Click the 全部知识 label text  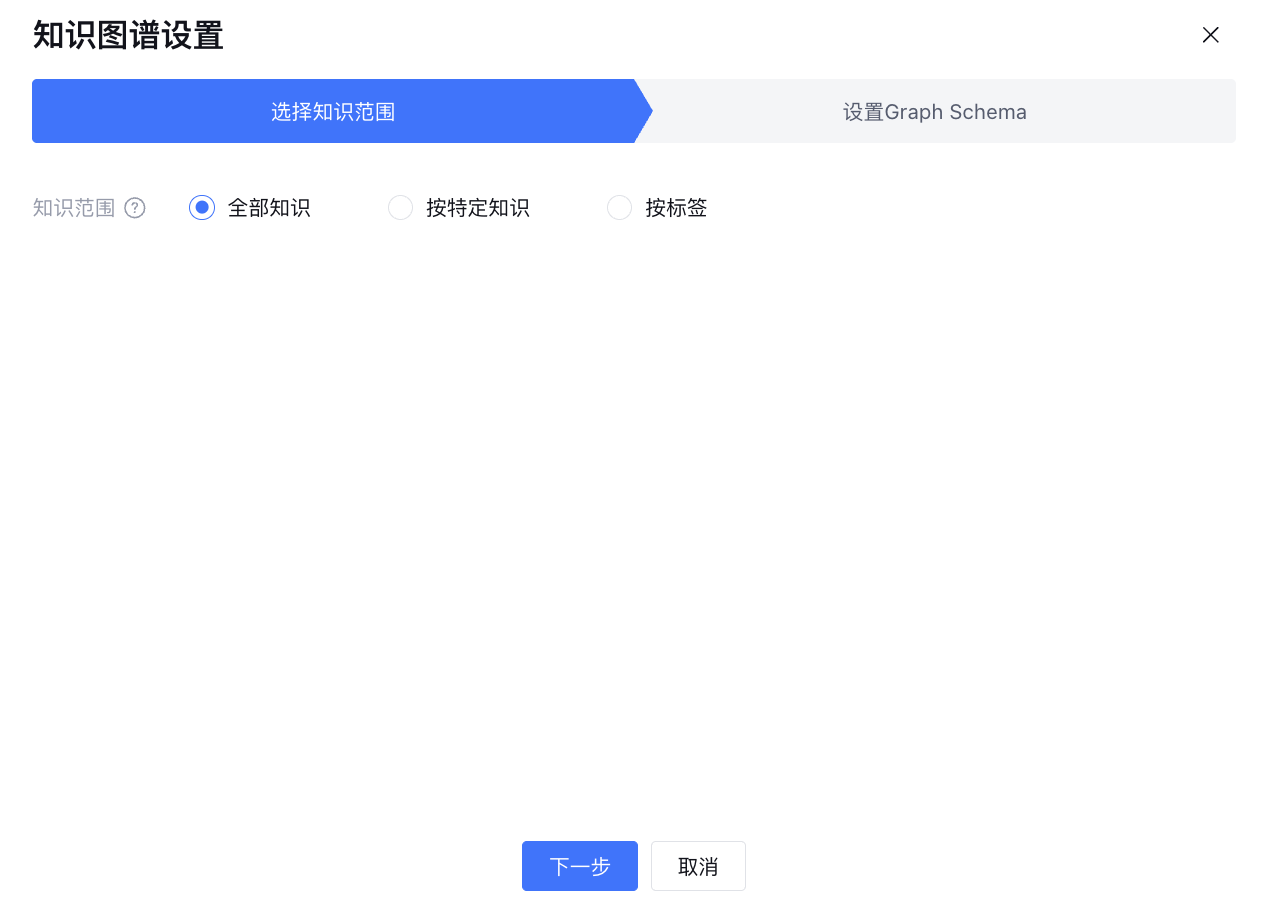[269, 208]
